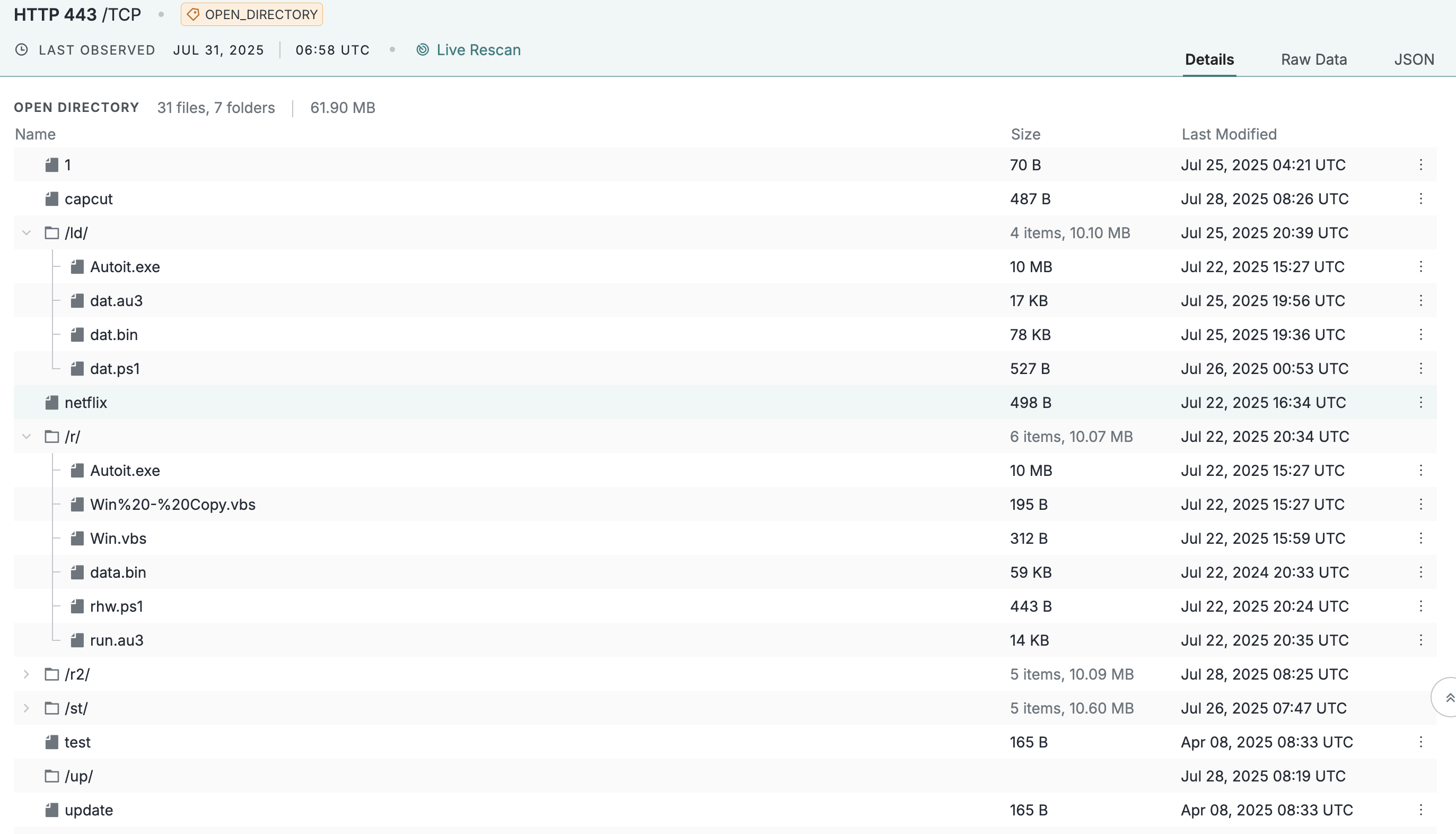Image resolution: width=1456 pixels, height=834 pixels.
Task: Open three-dot menu for dat.au3
Action: click(1420, 301)
